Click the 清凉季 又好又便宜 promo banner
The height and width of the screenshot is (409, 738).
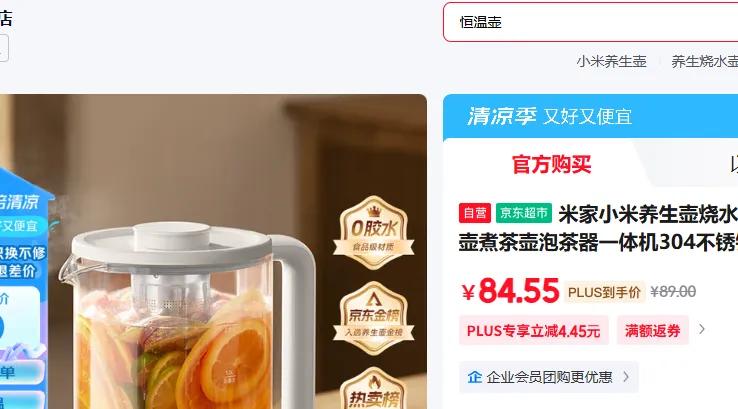click(x=590, y=116)
